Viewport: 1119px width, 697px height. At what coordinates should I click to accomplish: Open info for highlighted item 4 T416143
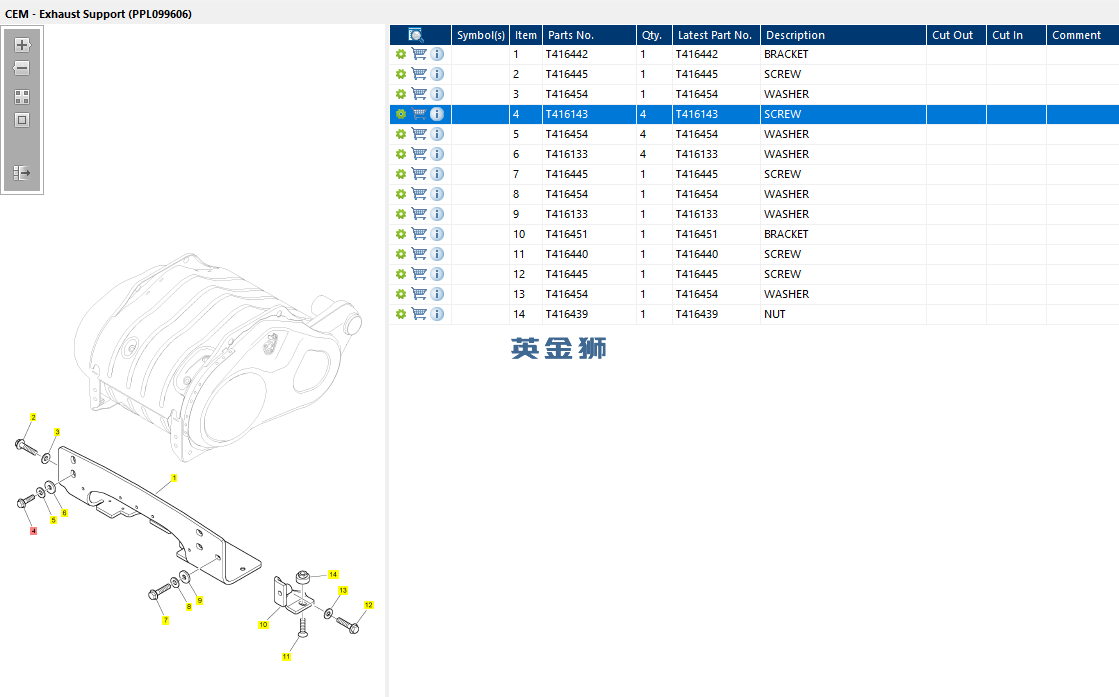tap(437, 114)
